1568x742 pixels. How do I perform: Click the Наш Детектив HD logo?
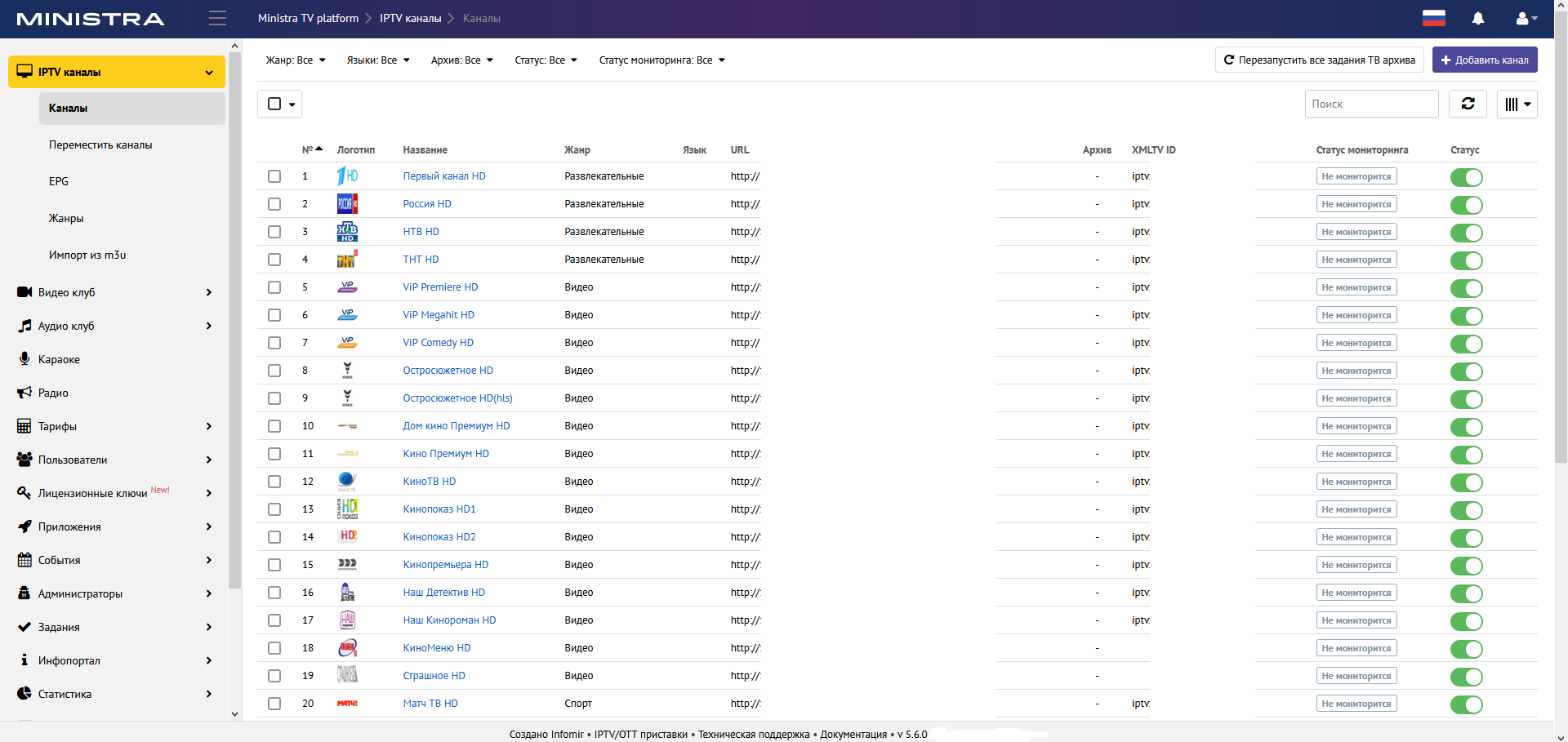(x=347, y=593)
